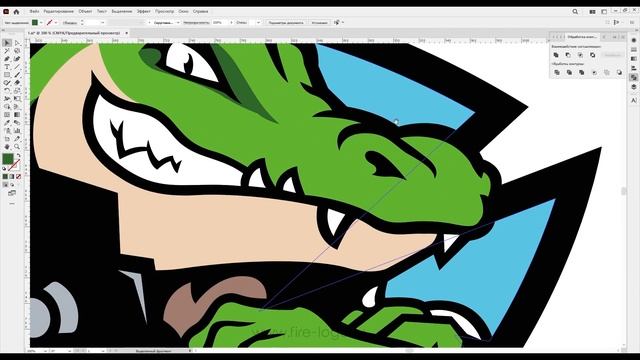Click Outline pathfinder icon
This screenshot has width=640, height=360.
click(607, 72)
